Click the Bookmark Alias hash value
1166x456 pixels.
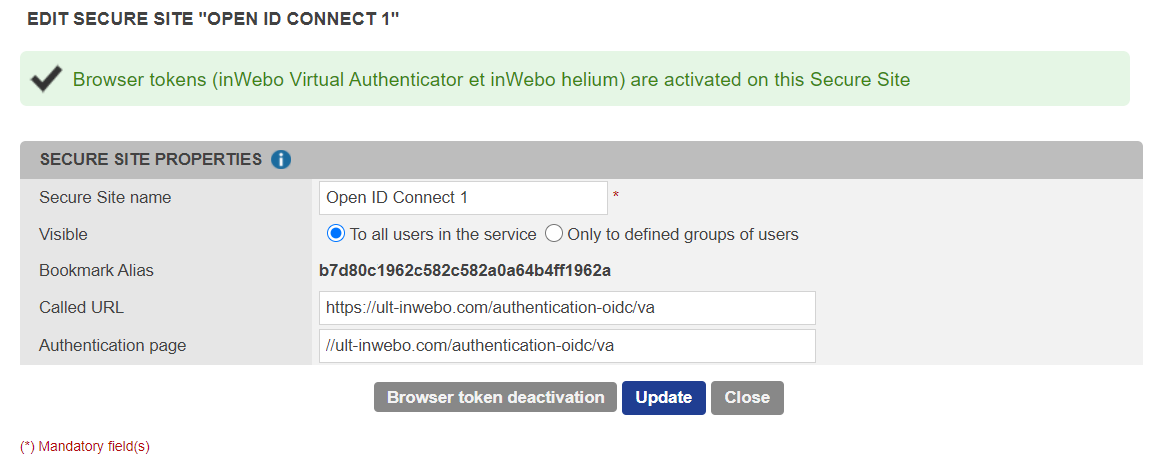pos(465,271)
